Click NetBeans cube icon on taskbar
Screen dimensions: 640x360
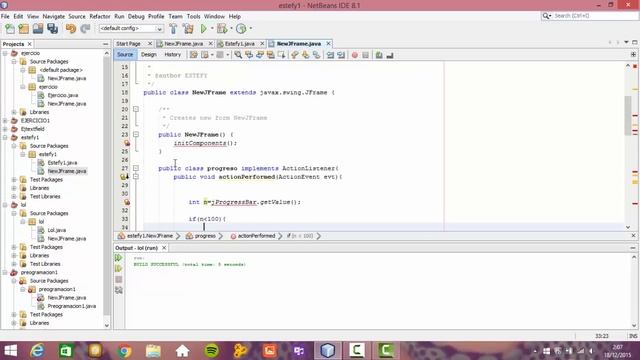pyautogui.click(x=327, y=351)
